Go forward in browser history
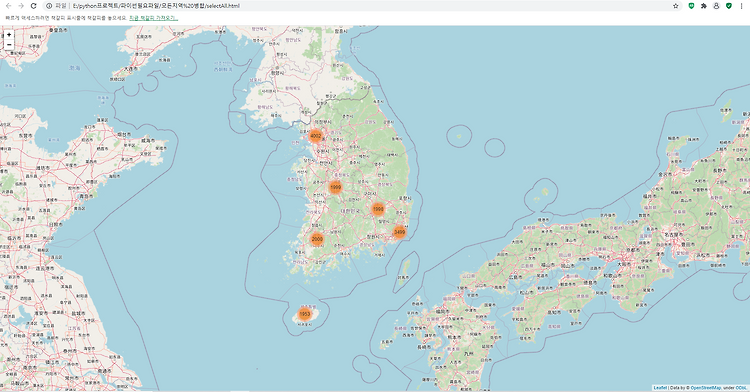The image size is (750, 392). [21, 6]
